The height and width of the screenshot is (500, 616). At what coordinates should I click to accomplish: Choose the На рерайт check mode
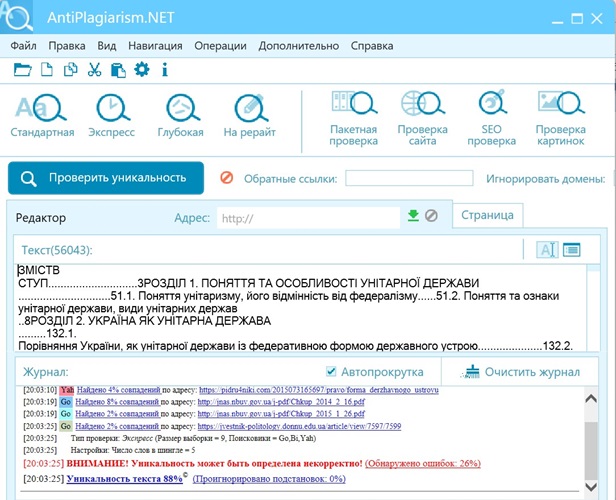pyautogui.click(x=249, y=116)
